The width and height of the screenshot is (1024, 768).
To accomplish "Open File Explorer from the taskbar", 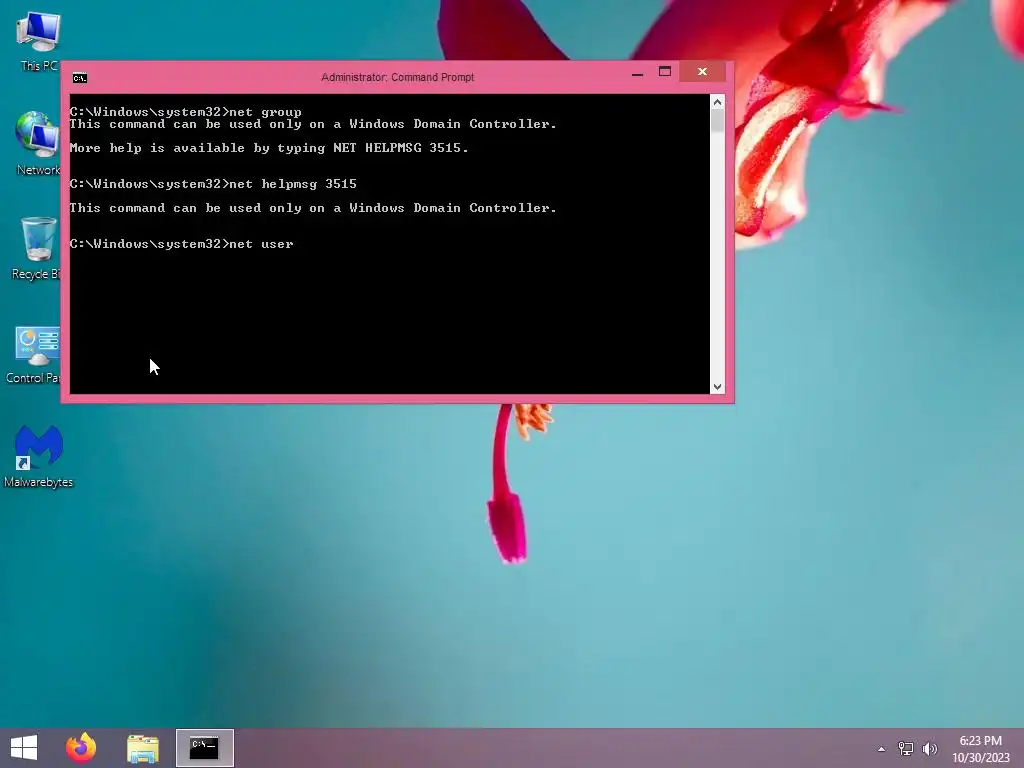I will pos(143,748).
